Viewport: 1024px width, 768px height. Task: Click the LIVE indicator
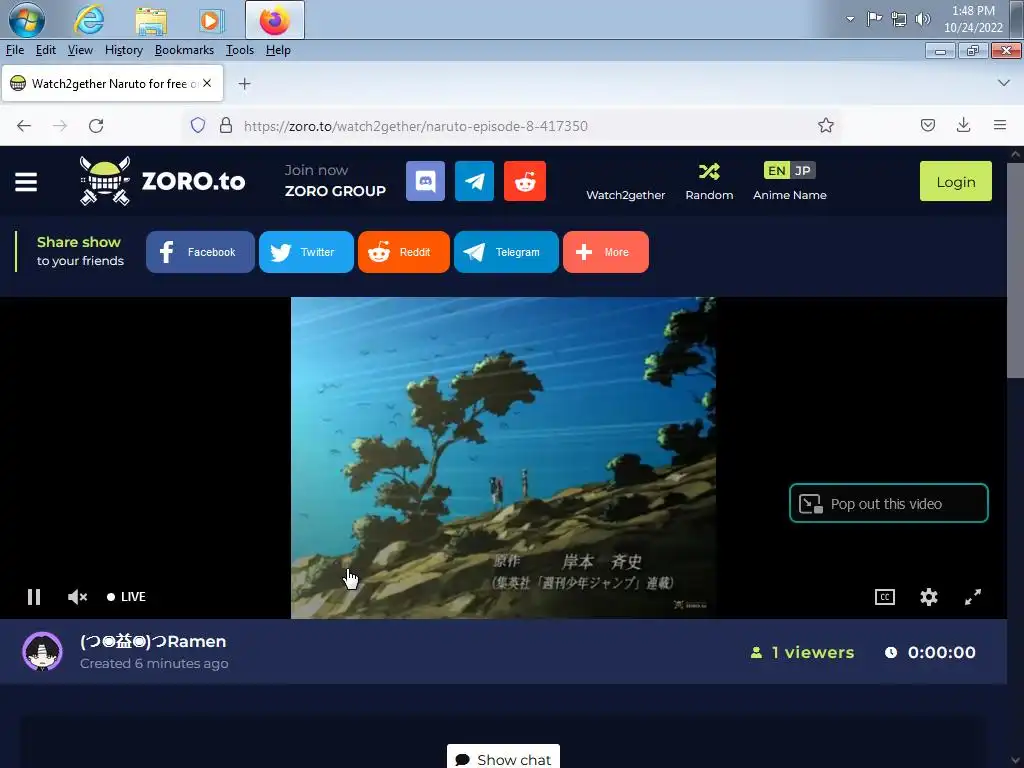(127, 597)
